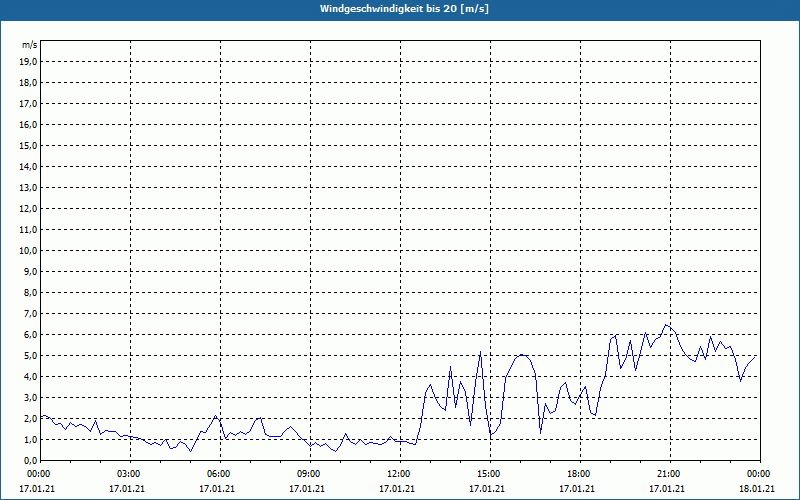Select the 14,0 y-axis label
The image size is (800, 500).
28,166
